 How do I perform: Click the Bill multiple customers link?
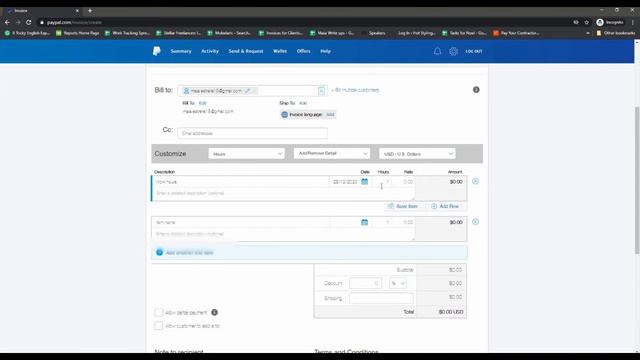point(355,90)
